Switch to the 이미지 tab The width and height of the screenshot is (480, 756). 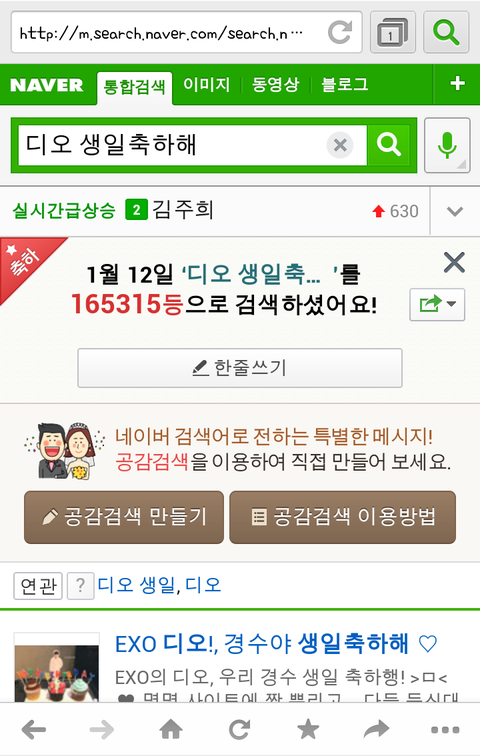(x=206, y=84)
